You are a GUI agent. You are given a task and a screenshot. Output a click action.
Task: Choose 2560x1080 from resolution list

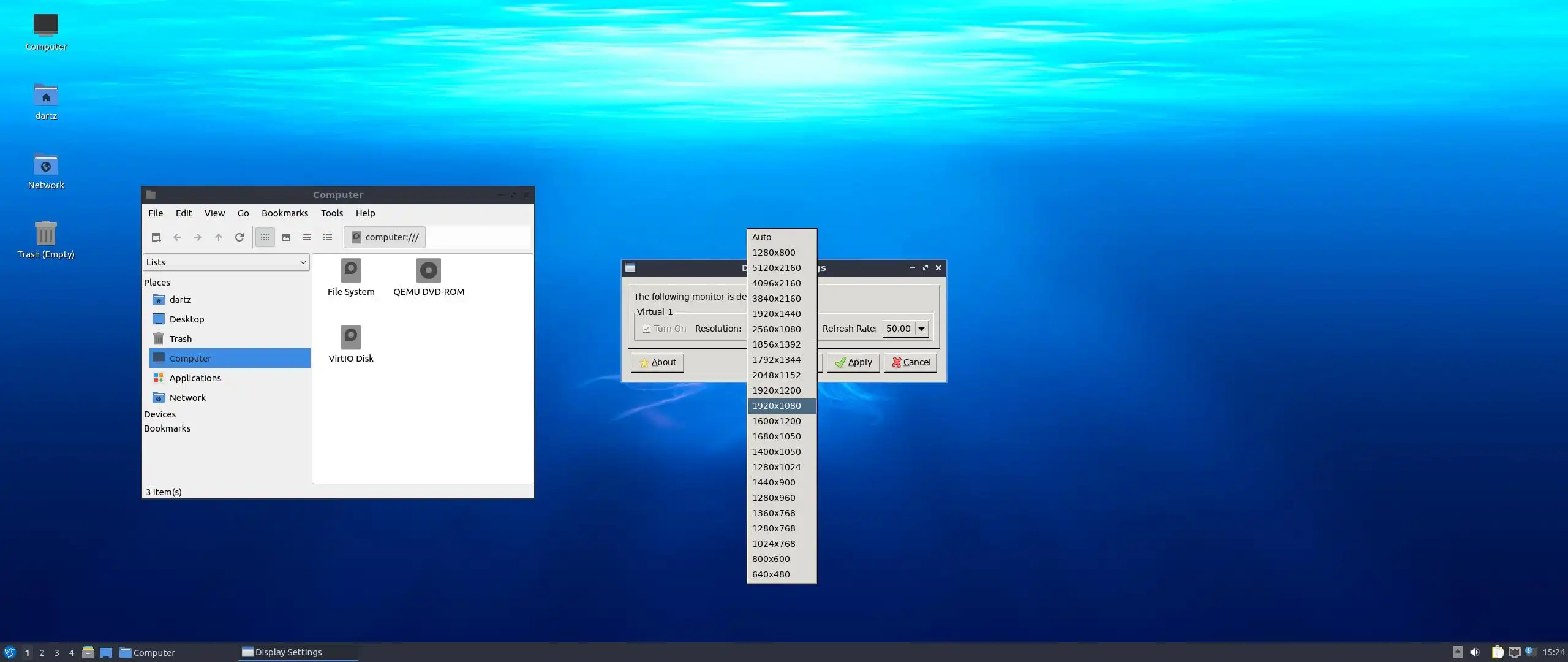[776, 329]
